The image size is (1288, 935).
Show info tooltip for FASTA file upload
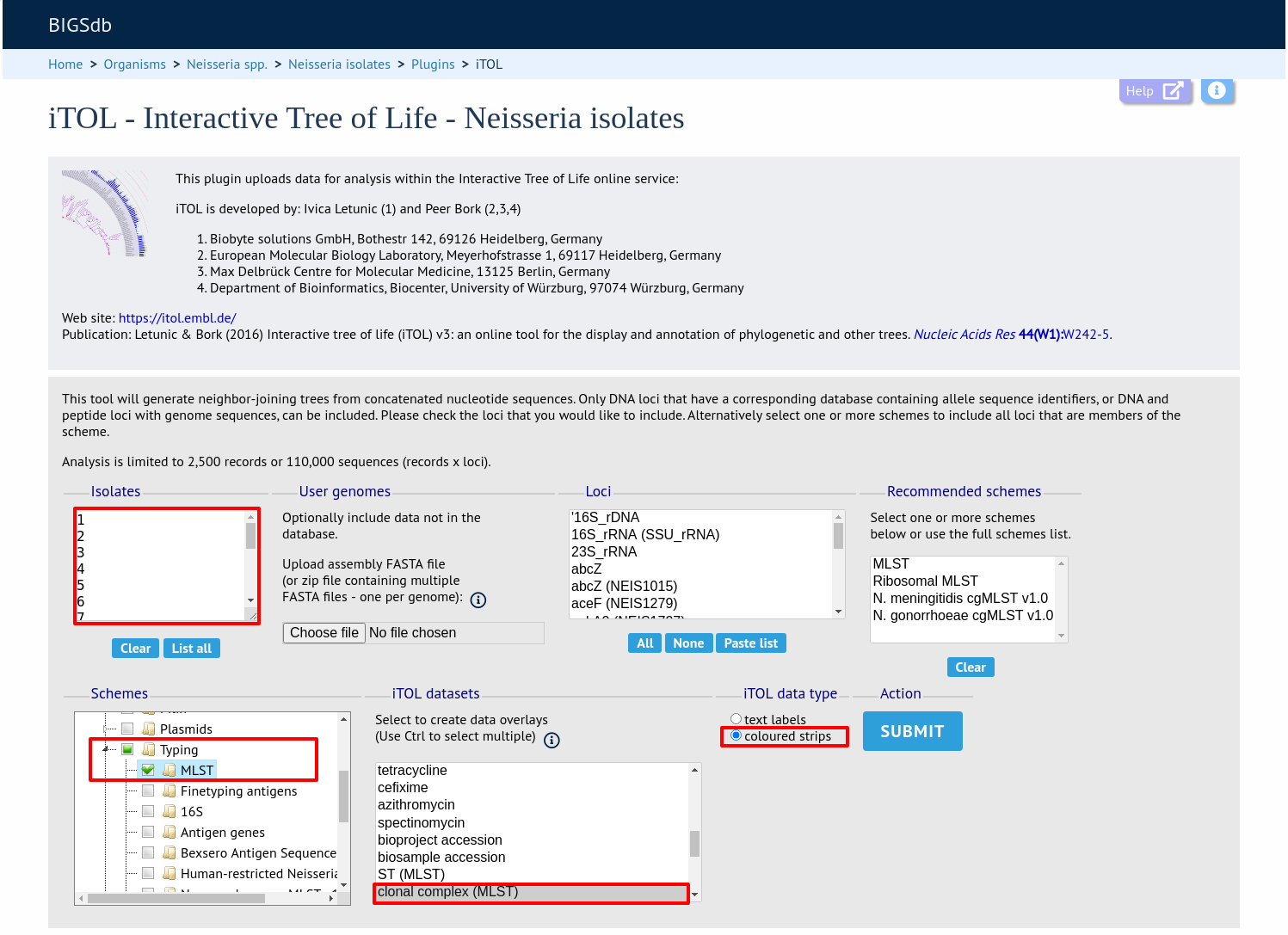click(x=478, y=600)
